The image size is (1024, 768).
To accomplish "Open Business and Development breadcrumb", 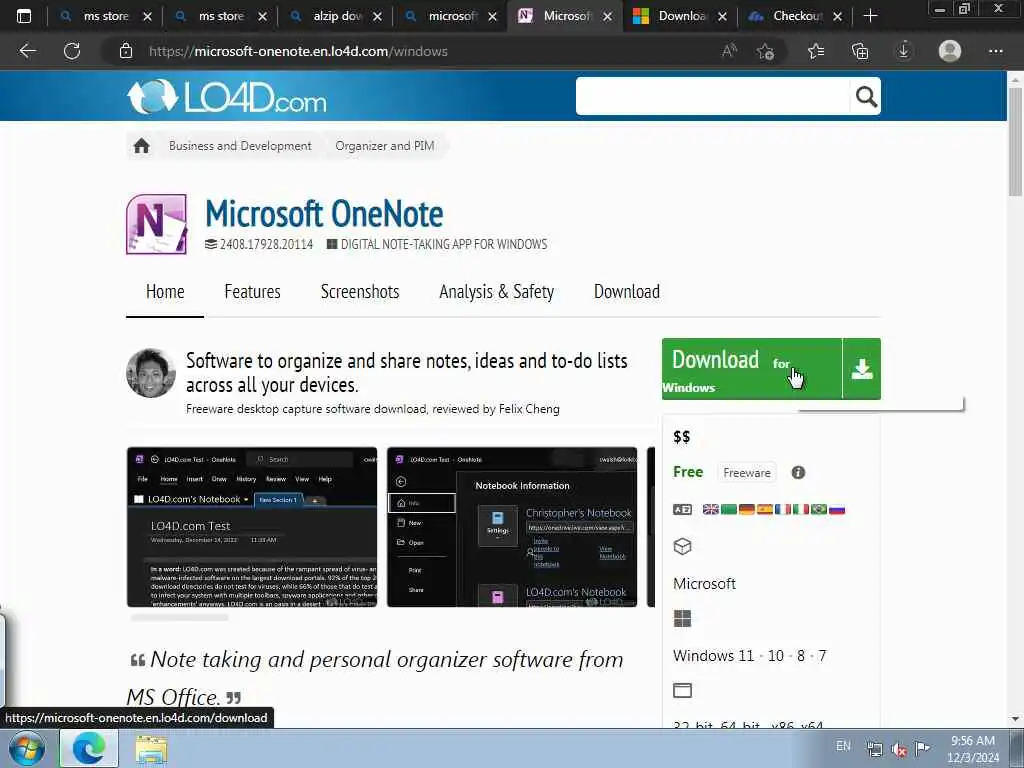I will (240, 146).
